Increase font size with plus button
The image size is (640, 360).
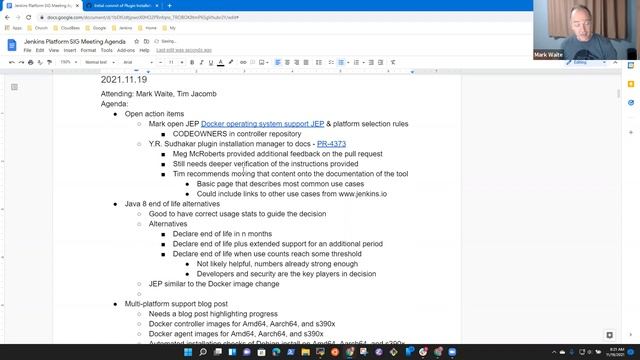pos(182,62)
